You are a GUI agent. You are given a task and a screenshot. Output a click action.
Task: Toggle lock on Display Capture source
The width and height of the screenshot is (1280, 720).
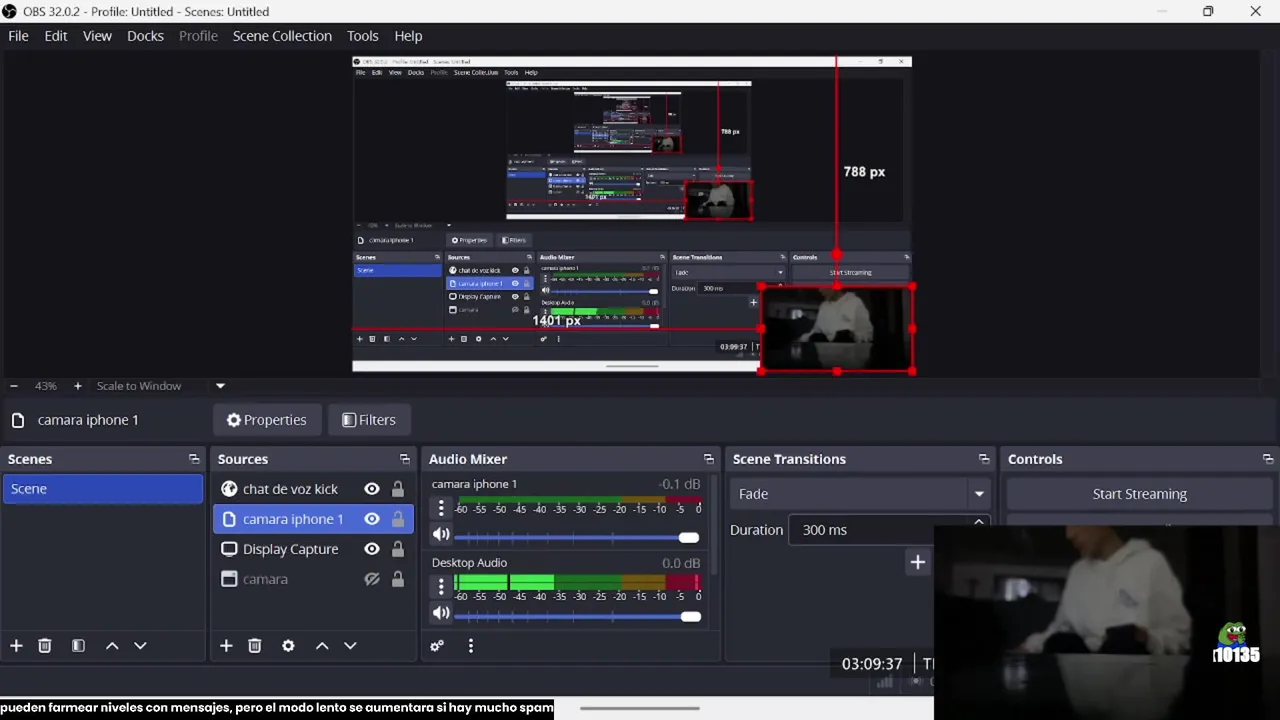pyautogui.click(x=398, y=549)
